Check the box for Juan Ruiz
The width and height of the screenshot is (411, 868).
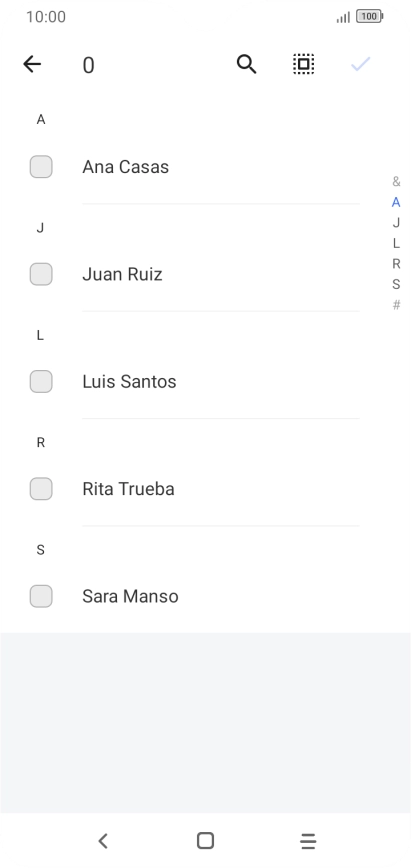pos(41,274)
